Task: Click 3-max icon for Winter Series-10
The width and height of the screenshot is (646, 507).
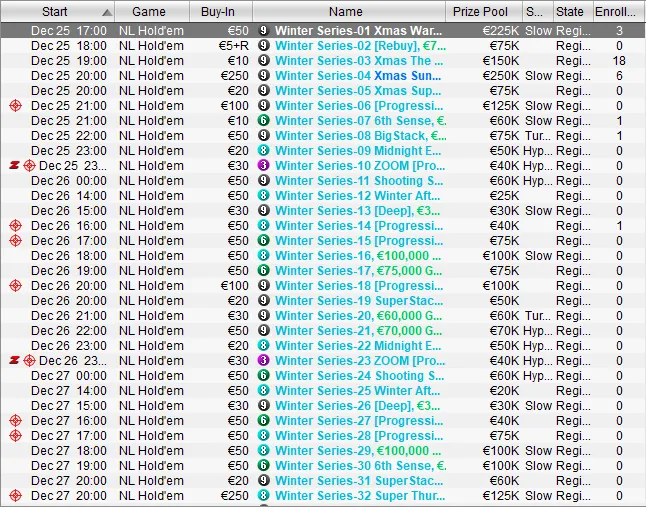Action: tap(264, 166)
